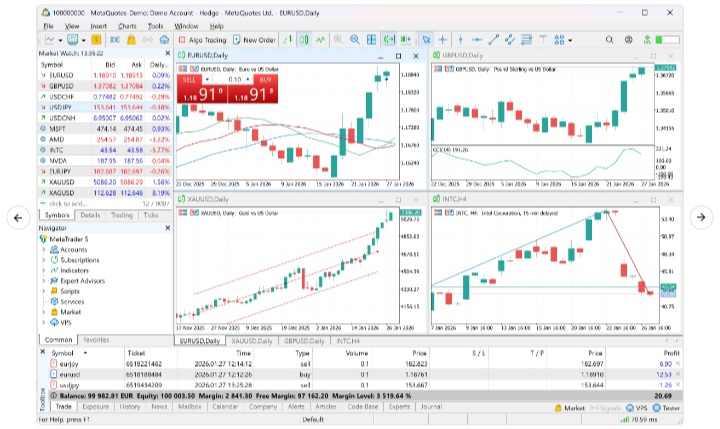Open Tester from the toolbox bar
This screenshot has height=429, width=720.
(x=666, y=408)
